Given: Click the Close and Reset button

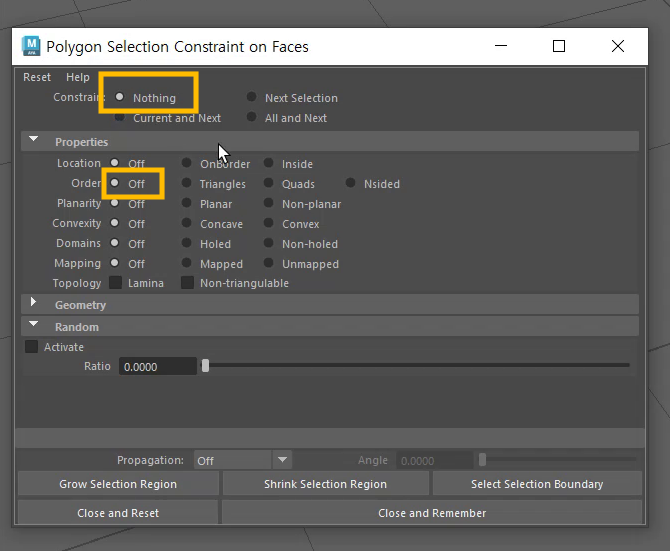Looking at the screenshot, I should [118, 513].
